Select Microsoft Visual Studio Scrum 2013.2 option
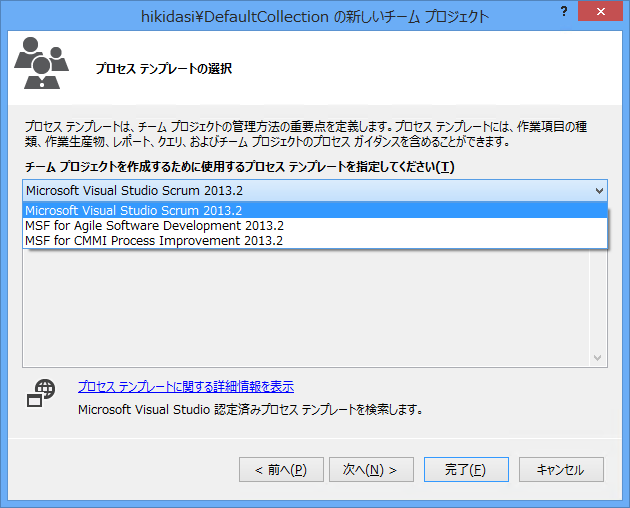This screenshot has height=508, width=630. [315, 210]
